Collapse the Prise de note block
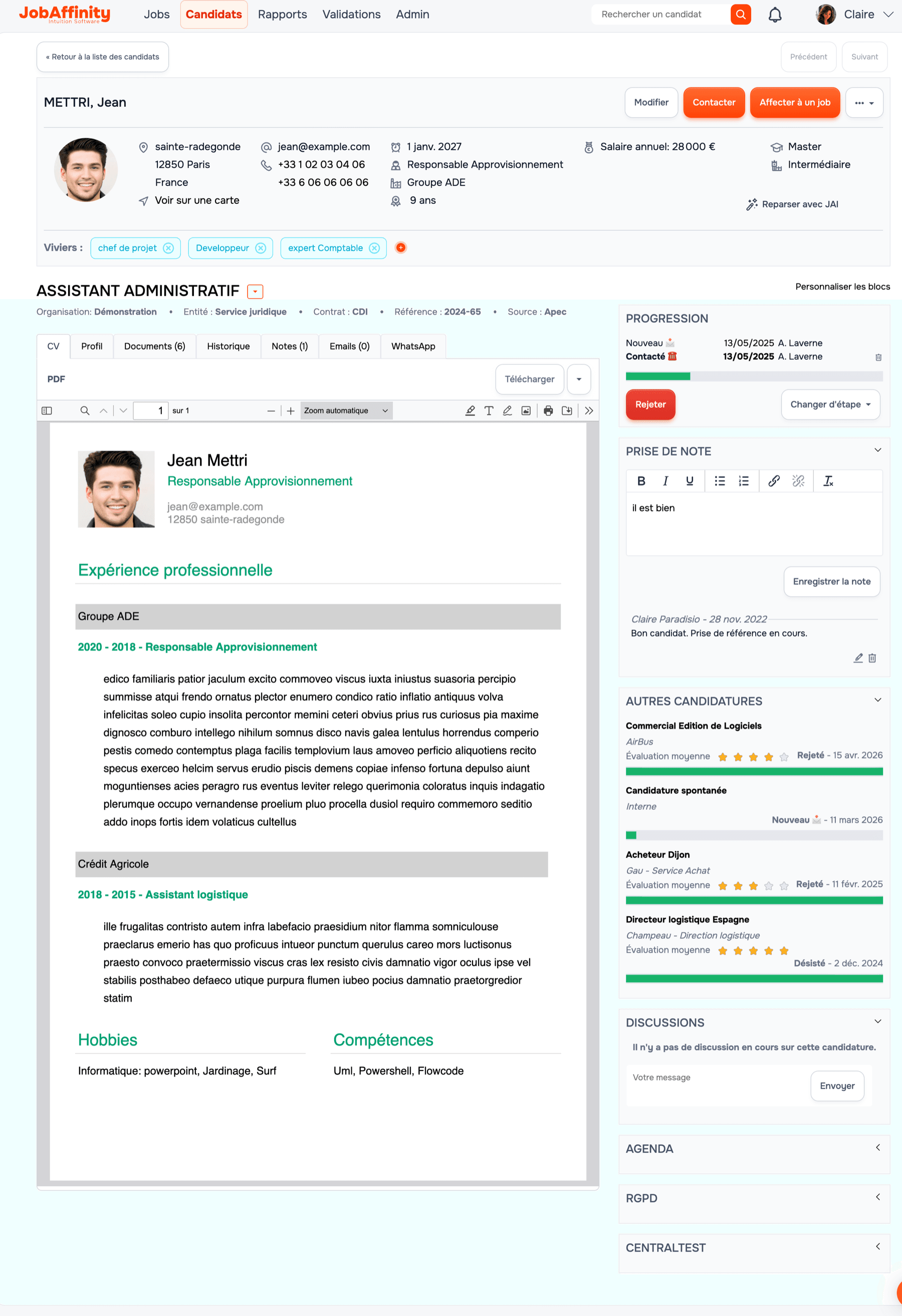 pos(877,450)
